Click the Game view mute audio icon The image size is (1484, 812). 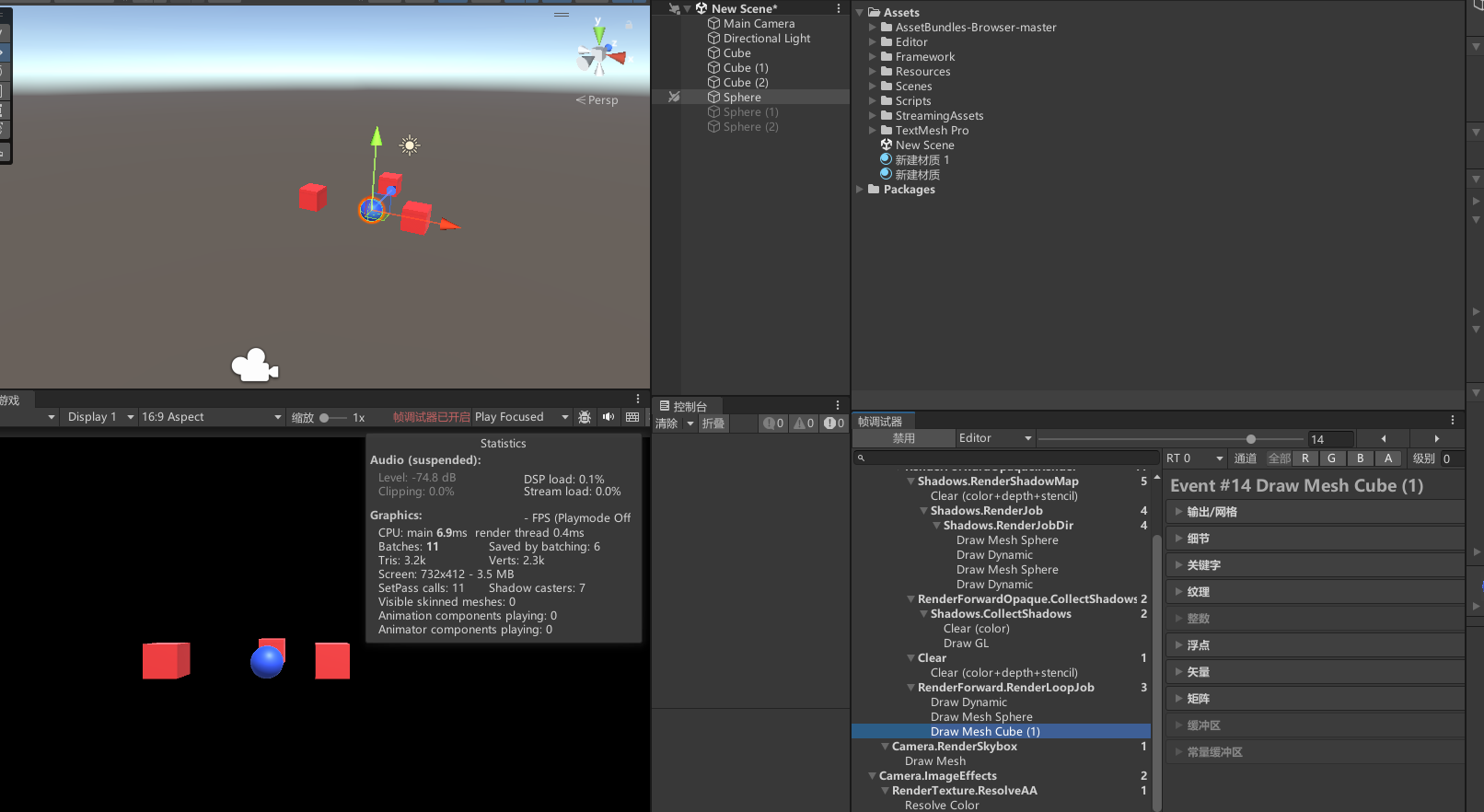[609, 417]
